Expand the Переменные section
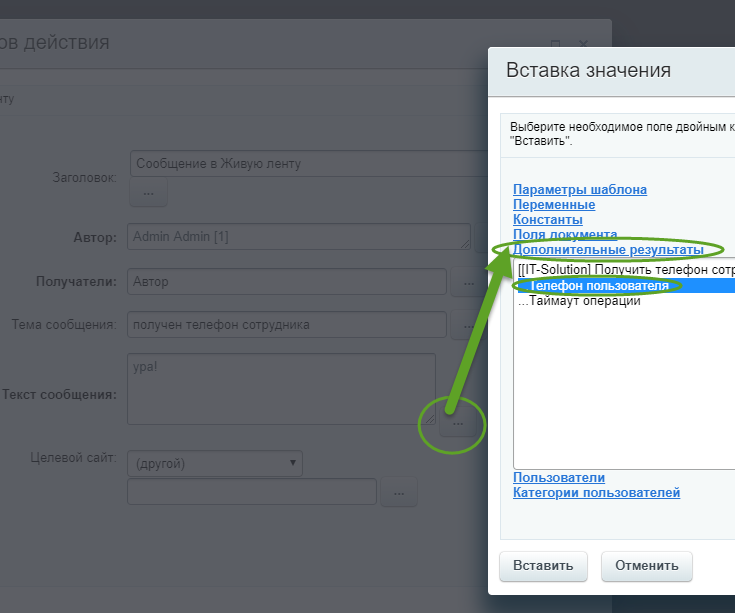This screenshot has height=613, width=735. pyautogui.click(x=553, y=204)
